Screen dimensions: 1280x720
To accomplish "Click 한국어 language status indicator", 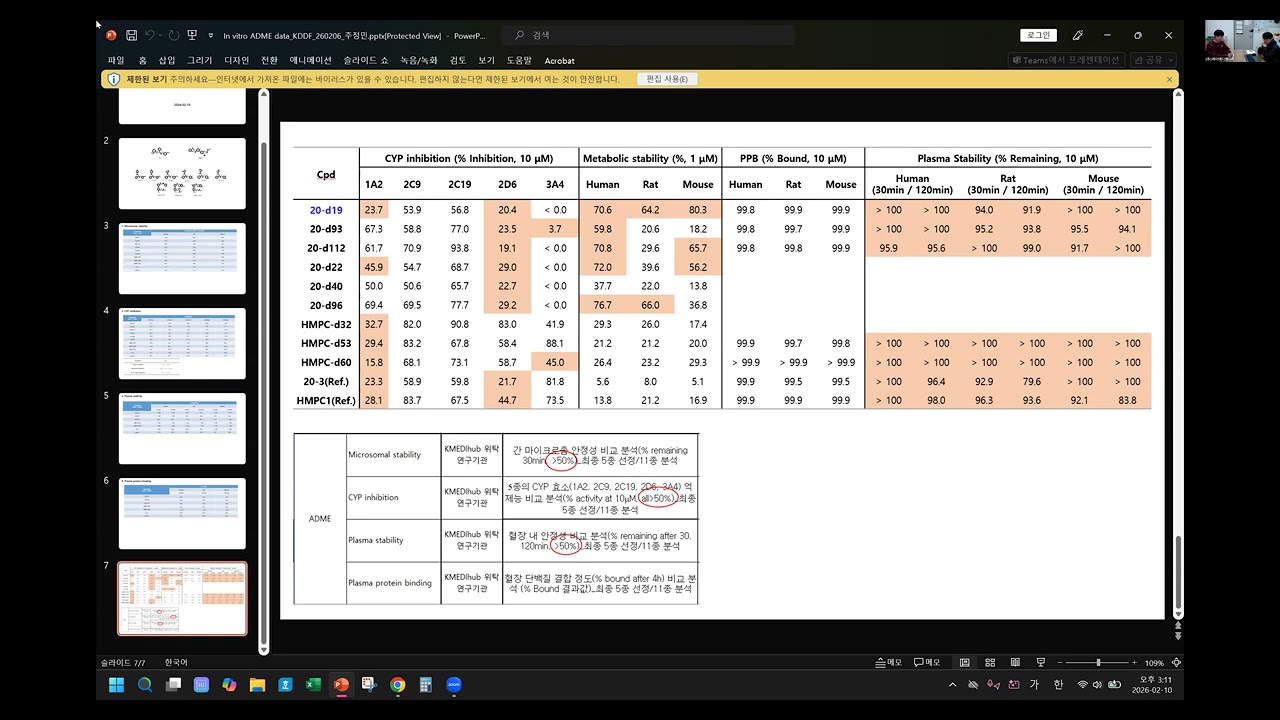I will pyautogui.click(x=176, y=662).
